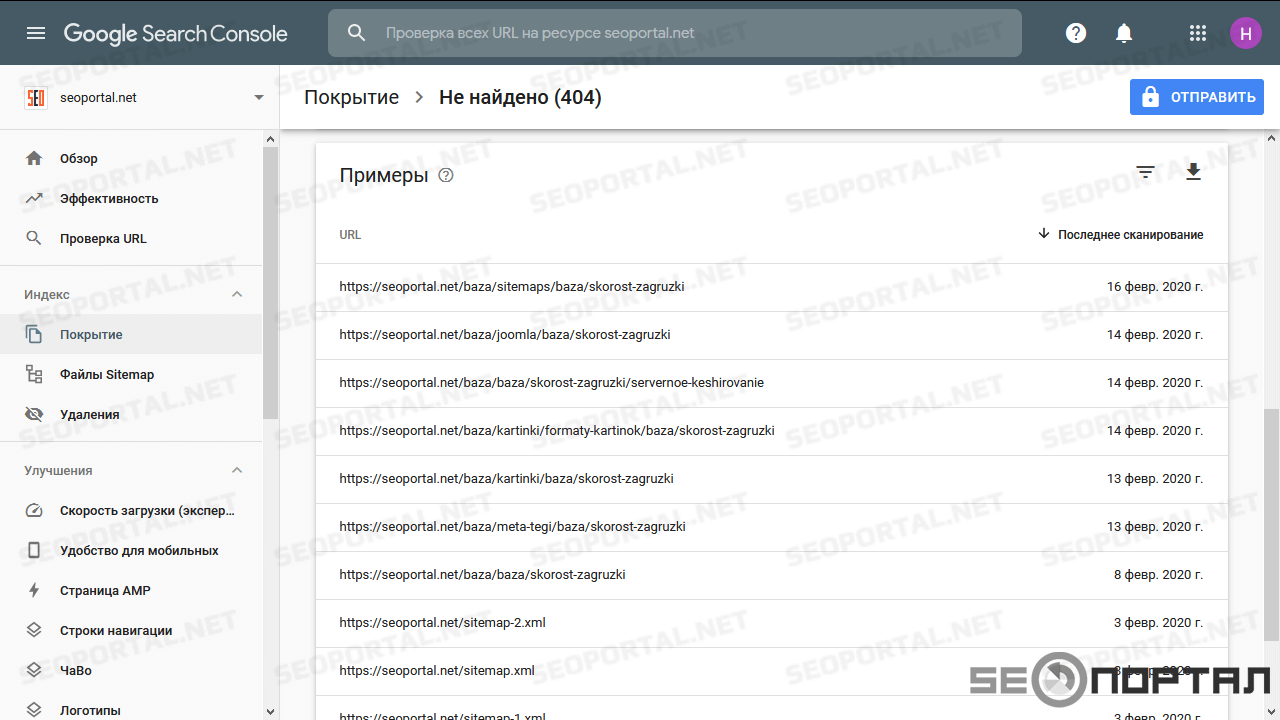Click the Help question mark icon

click(1076, 33)
